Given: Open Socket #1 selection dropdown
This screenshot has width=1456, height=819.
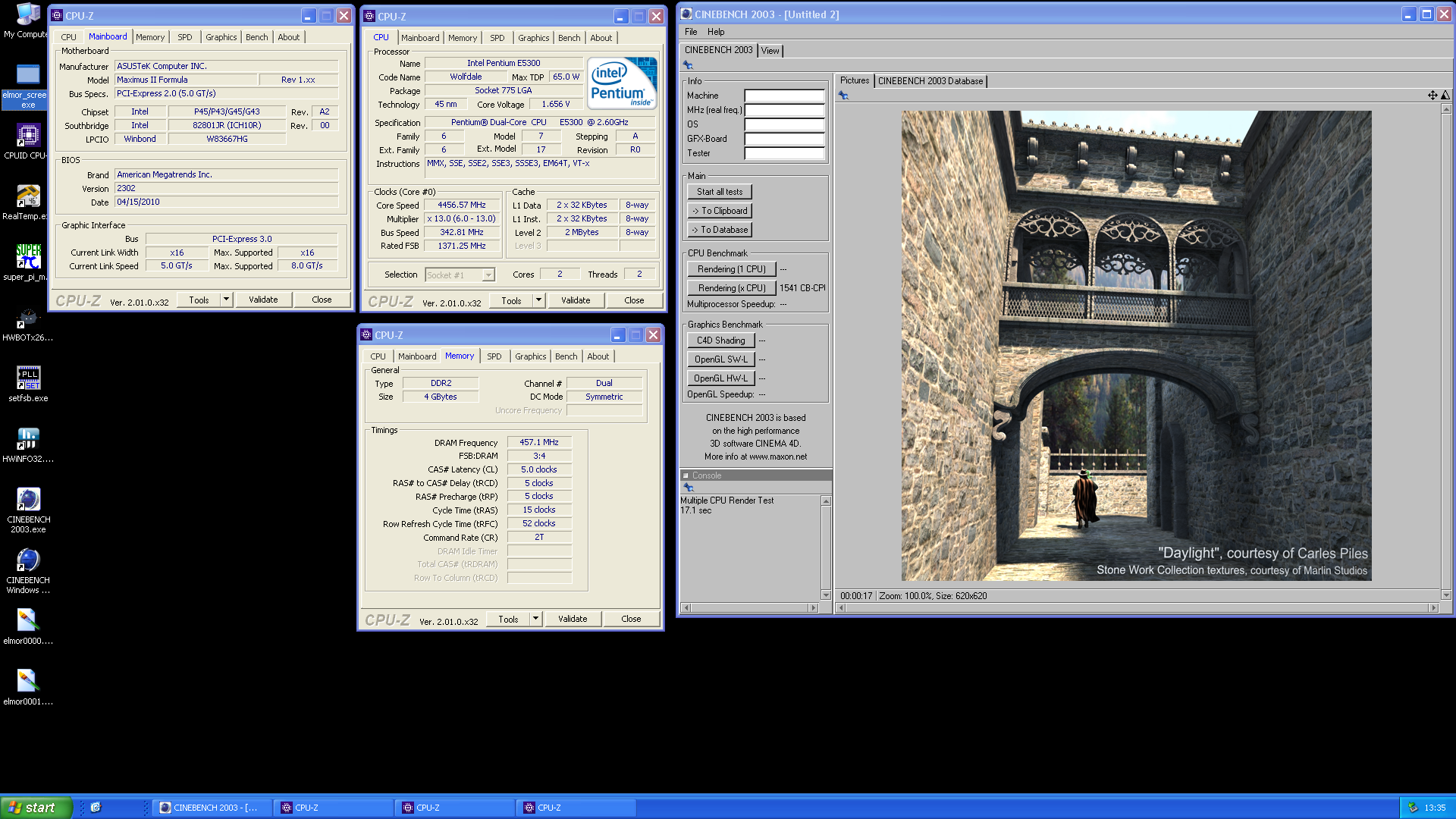Looking at the screenshot, I should tap(488, 275).
